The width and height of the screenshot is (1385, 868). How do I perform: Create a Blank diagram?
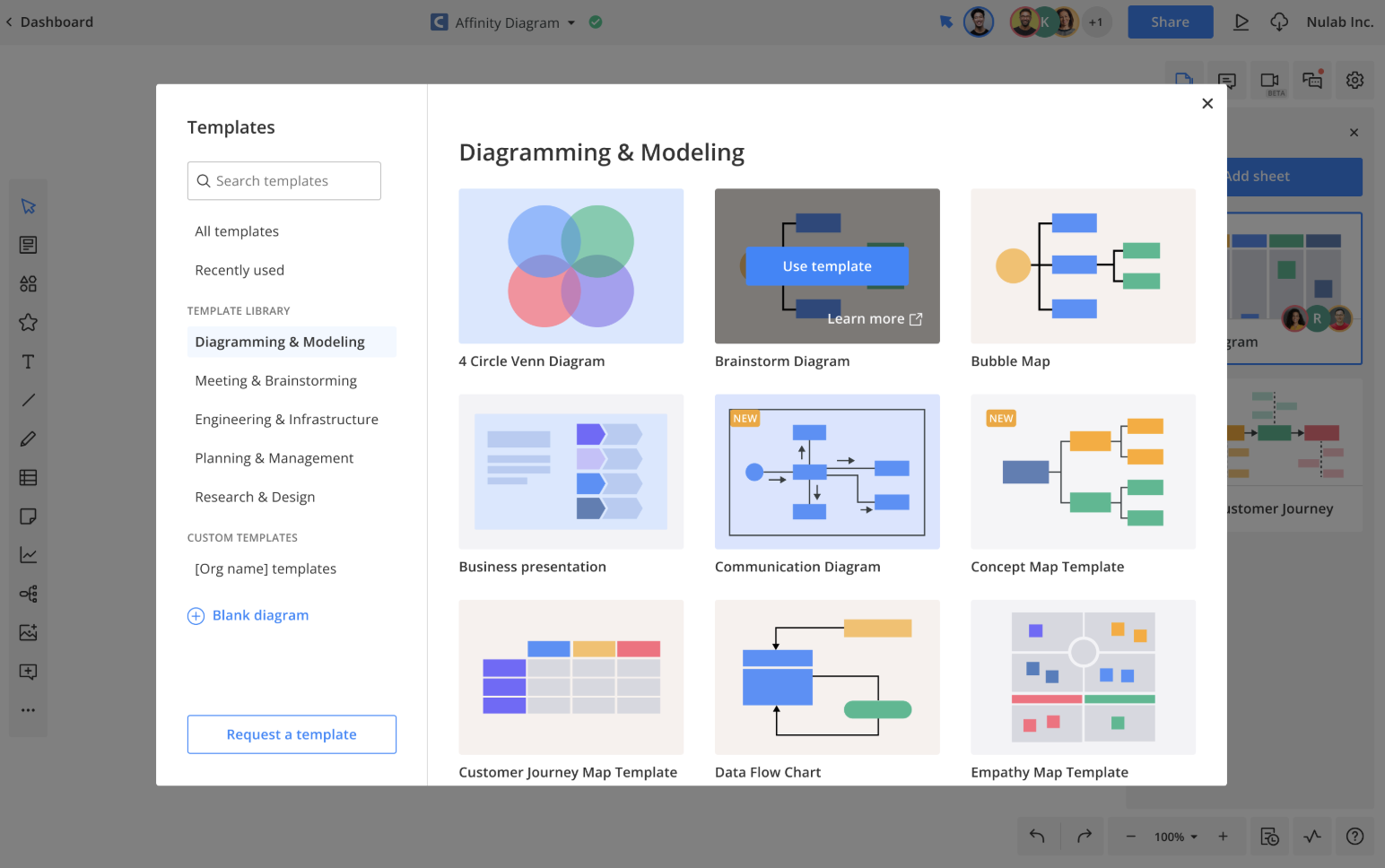pyautogui.click(x=260, y=616)
